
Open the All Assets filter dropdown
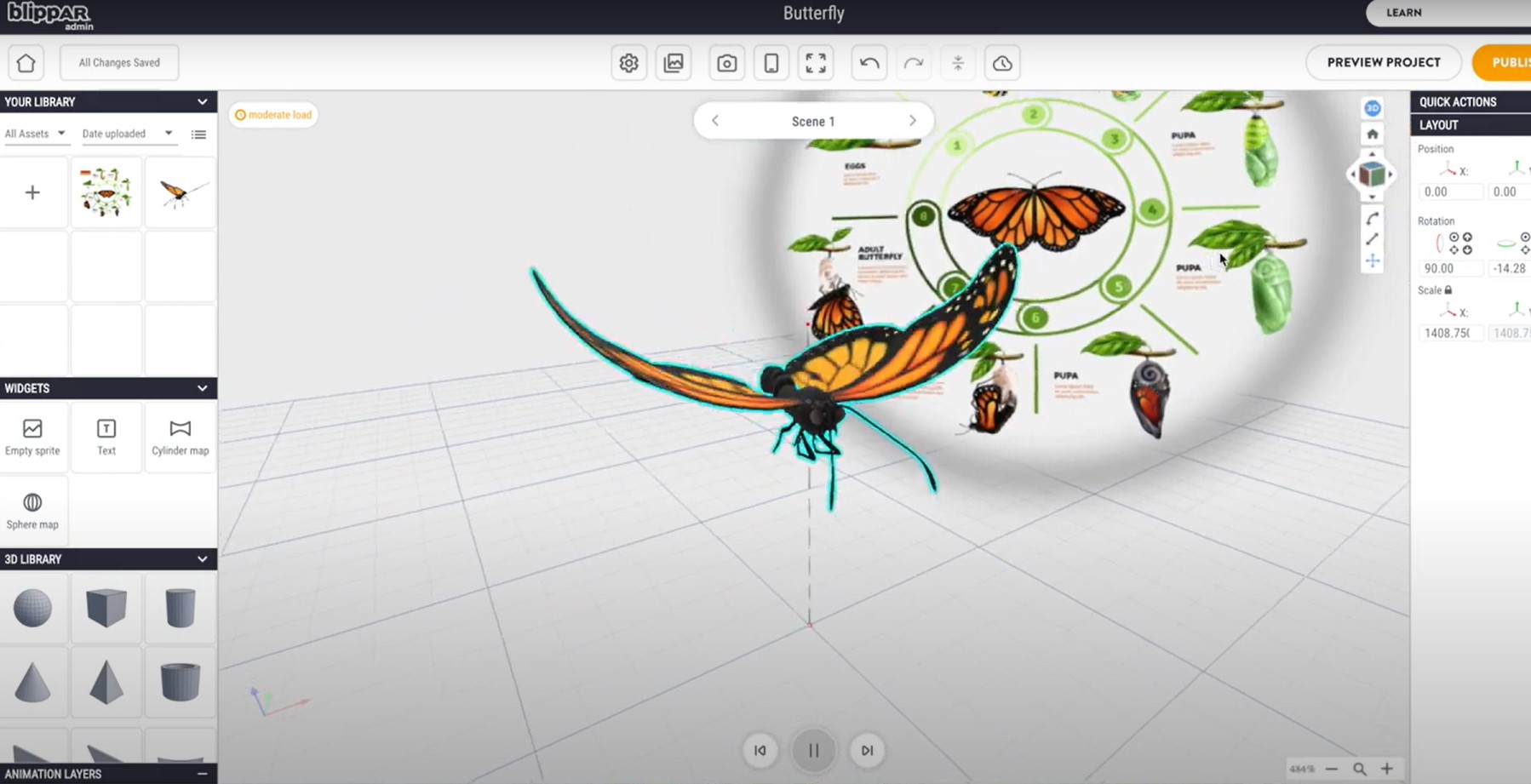(36, 134)
